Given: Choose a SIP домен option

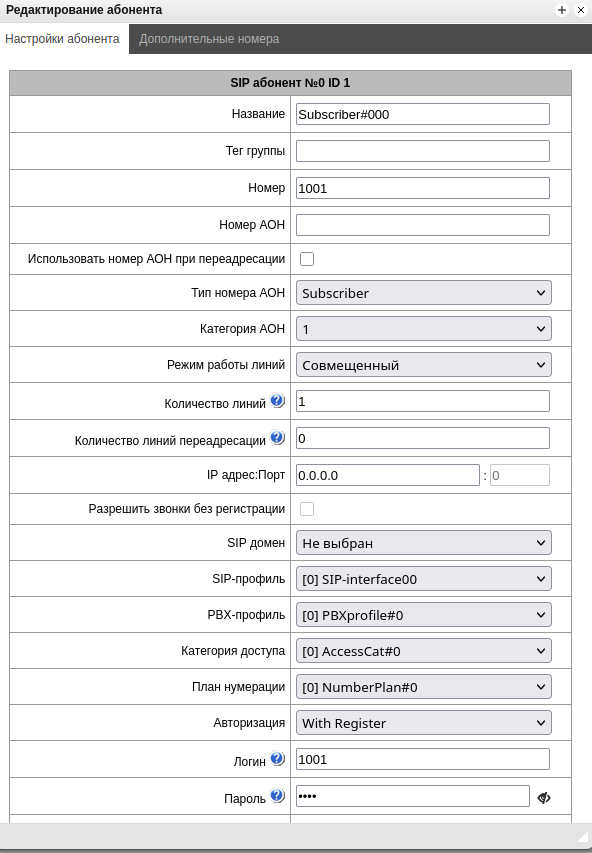Looking at the screenshot, I should pyautogui.click(x=423, y=543).
